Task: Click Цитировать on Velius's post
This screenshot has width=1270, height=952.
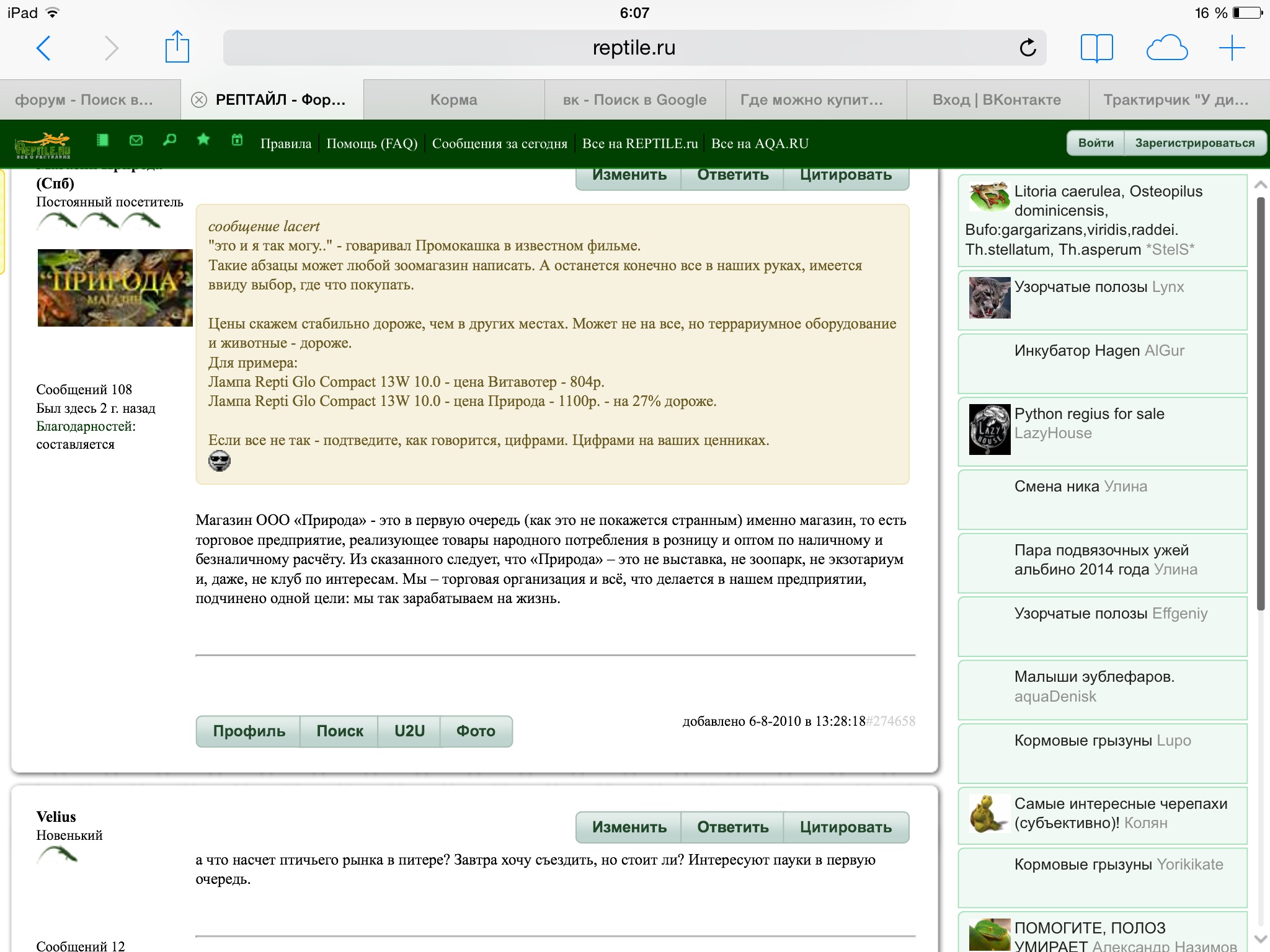Action: 845,827
